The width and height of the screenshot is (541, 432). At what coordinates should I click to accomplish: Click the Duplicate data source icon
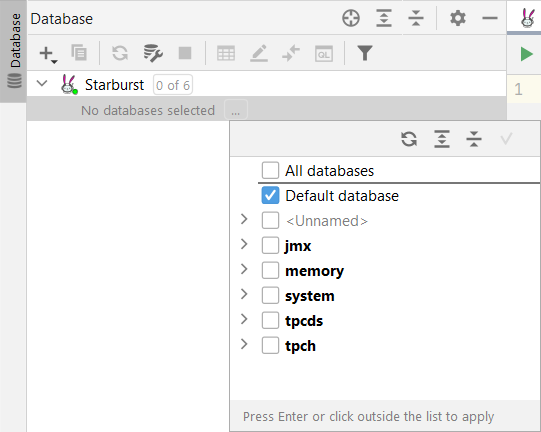click(79, 53)
